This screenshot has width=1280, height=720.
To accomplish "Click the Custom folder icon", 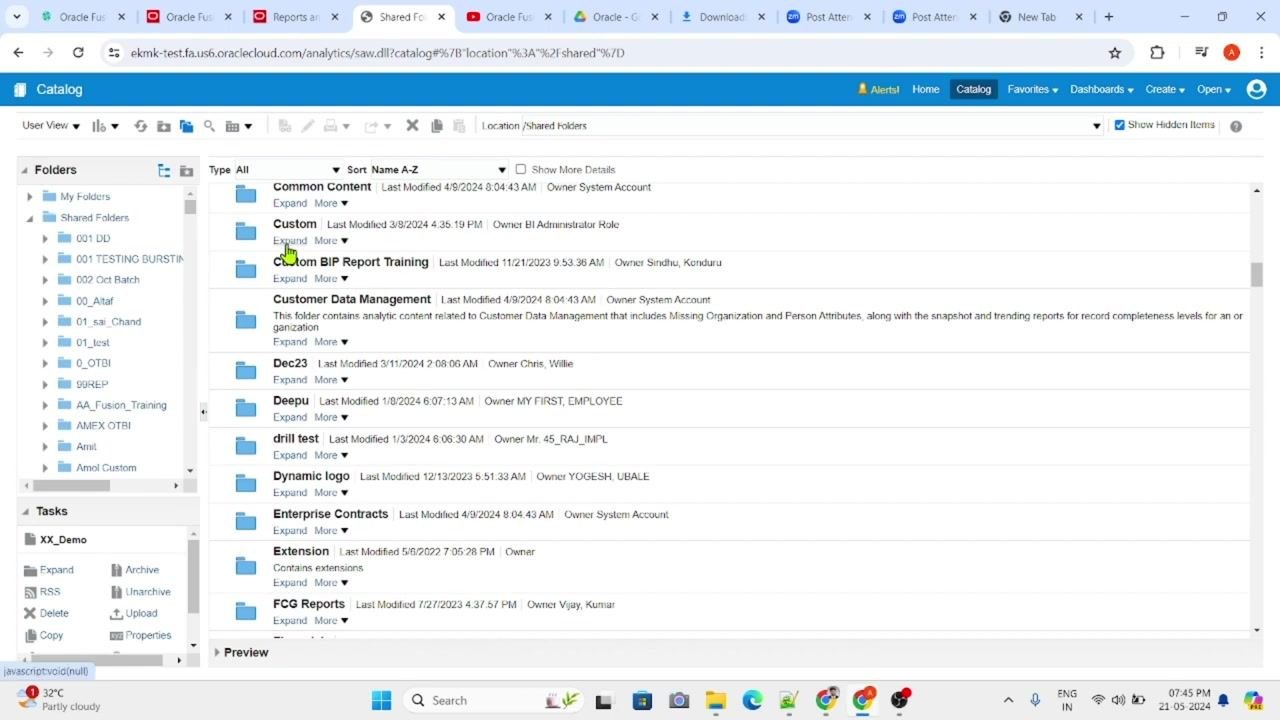I will coord(246,232).
